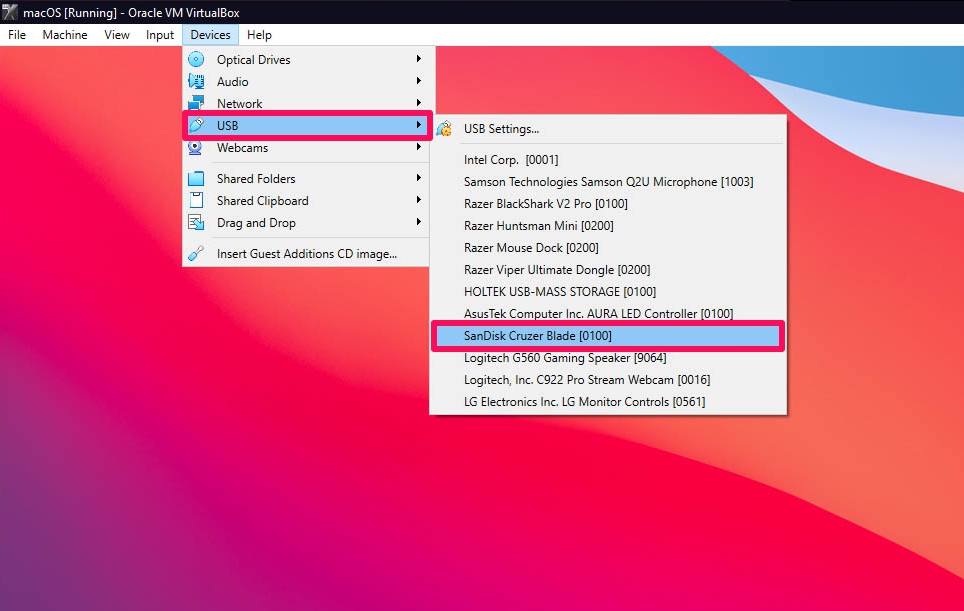Open the Help menu
Image resolution: width=964 pixels, height=611 pixels.
(259, 35)
